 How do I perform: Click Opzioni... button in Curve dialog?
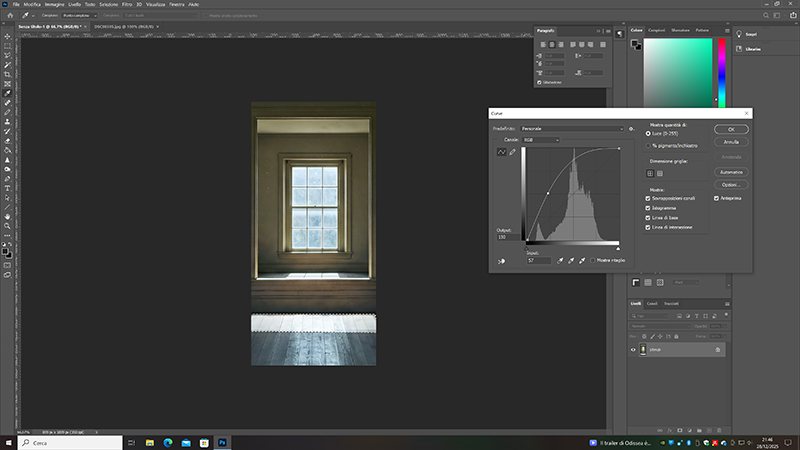tap(731, 185)
